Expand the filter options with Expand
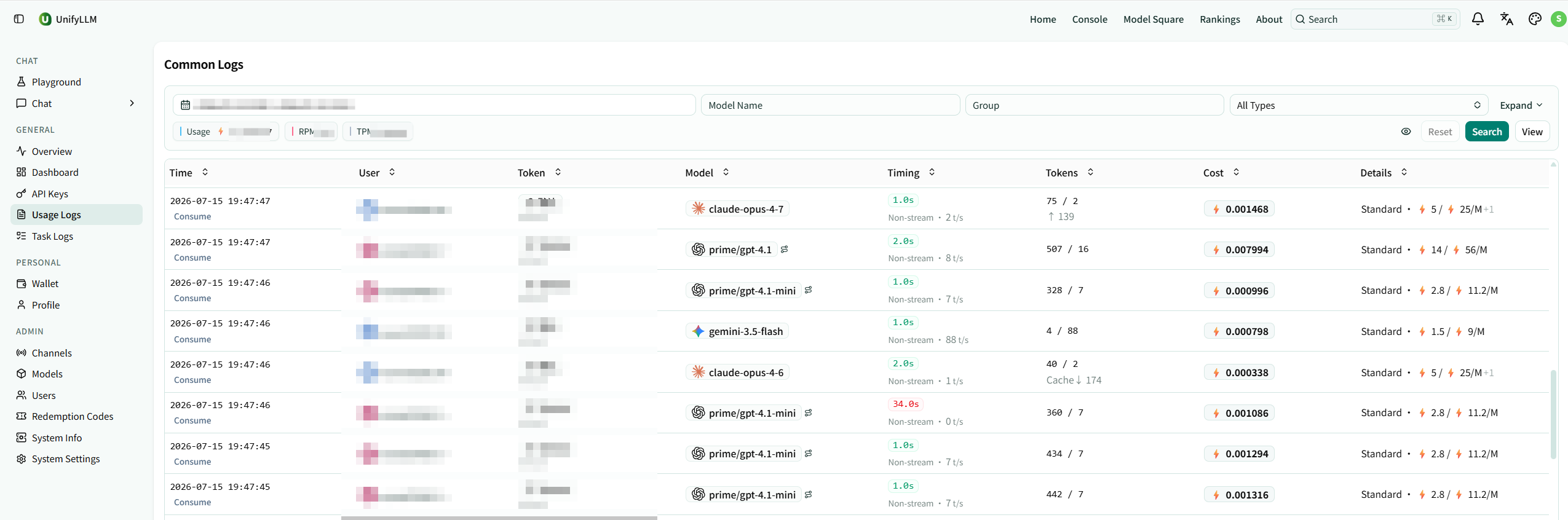The width and height of the screenshot is (1568, 520). coord(1521,105)
